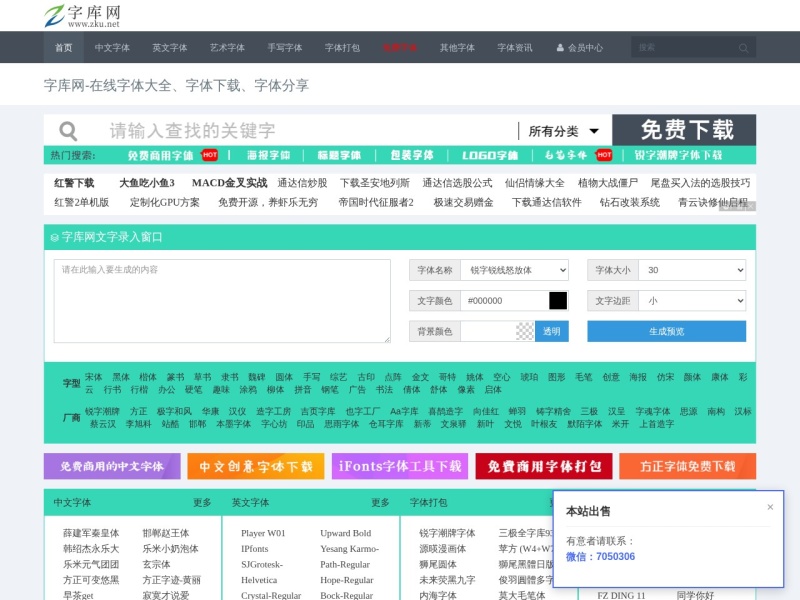Click the 免费商用字体打包 red banner
Viewport: 800px width, 600px height.
[x=544, y=466]
